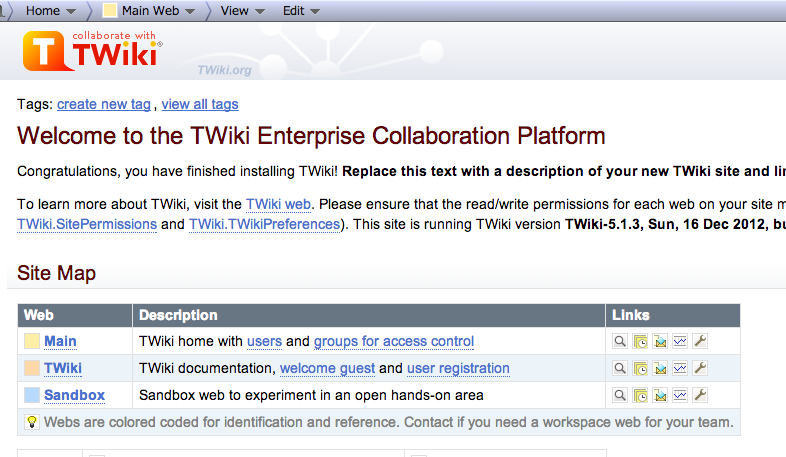Open 'groups for access control' link
Image resolution: width=786 pixels, height=457 pixels.
(394, 341)
